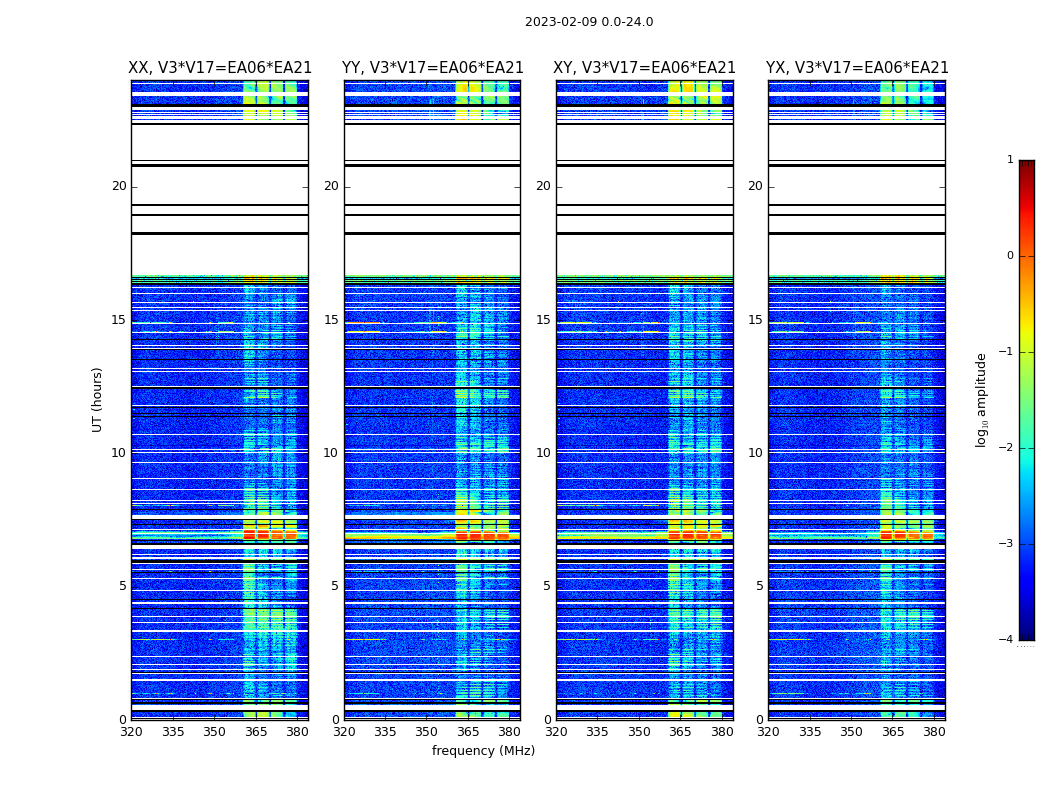Open the XX spectrogram plot area
Image resolution: width=1050 pixels, height=800 pixels.
pos(220,400)
